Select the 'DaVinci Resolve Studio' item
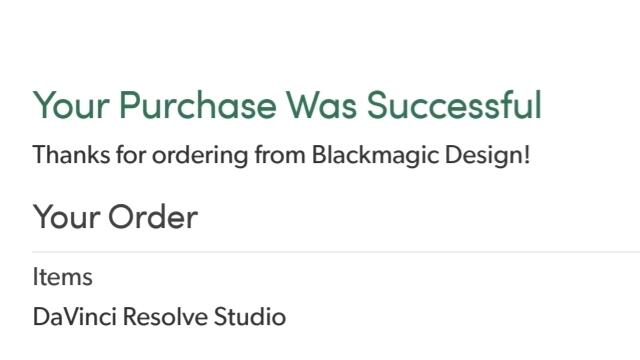640x360 pixels. coord(159,317)
